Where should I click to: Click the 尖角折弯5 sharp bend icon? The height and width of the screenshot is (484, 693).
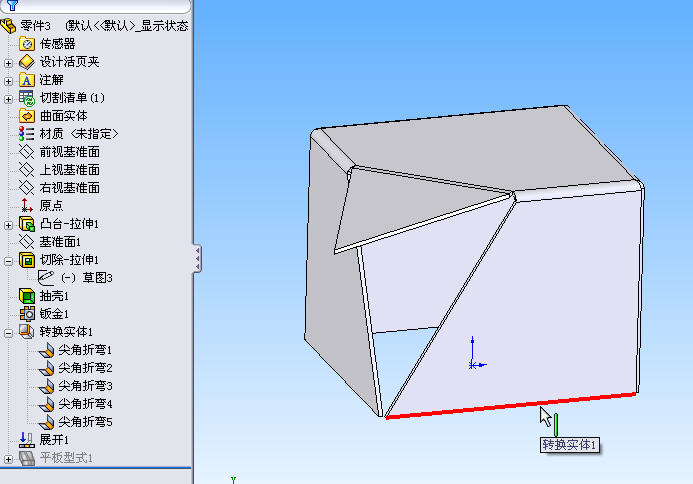pyautogui.click(x=46, y=422)
